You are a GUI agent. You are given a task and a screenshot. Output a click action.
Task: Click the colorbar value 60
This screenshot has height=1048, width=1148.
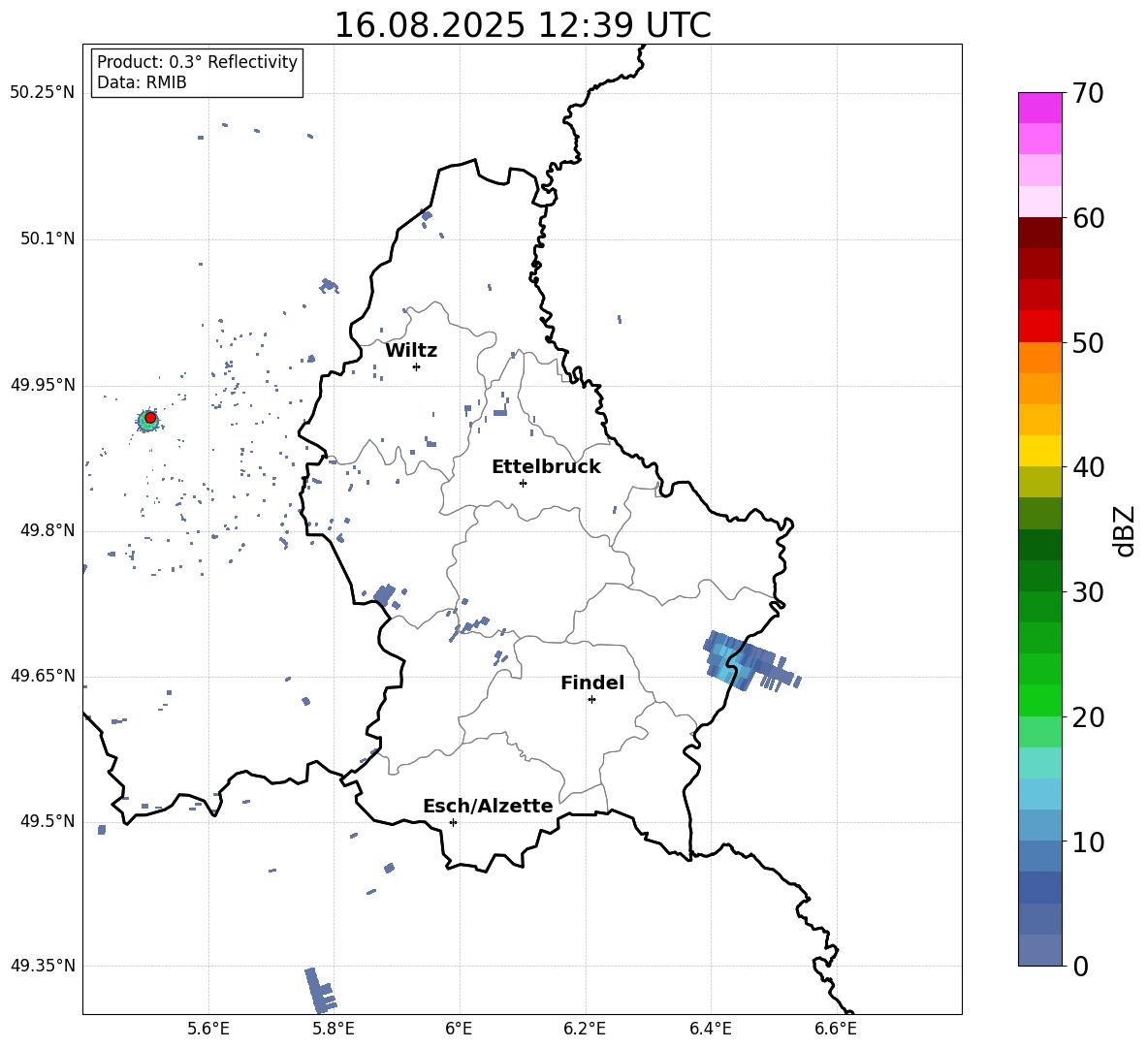pos(1088,218)
